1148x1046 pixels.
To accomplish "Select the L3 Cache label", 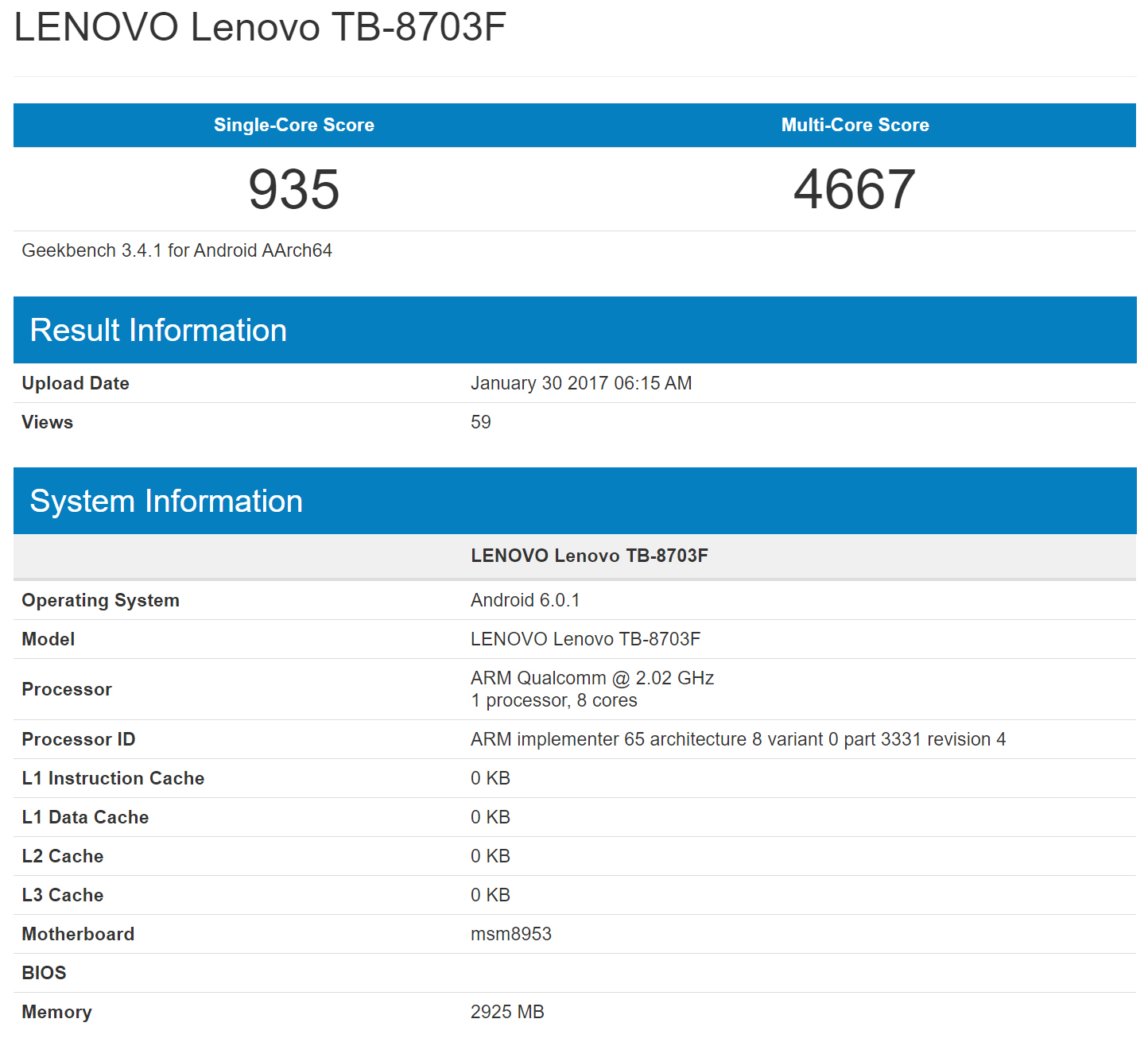I will click(63, 895).
